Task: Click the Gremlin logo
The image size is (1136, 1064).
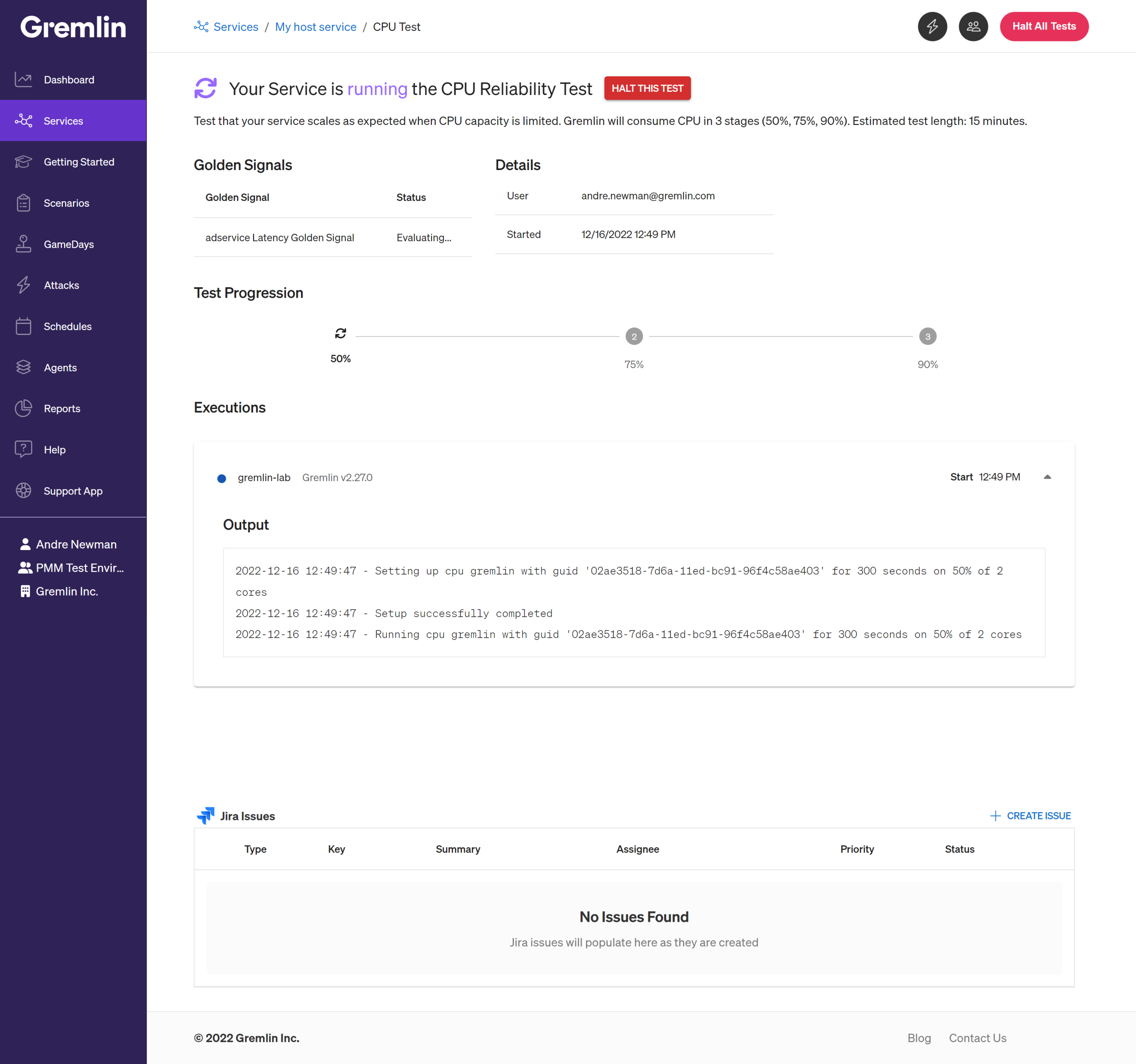Action: click(x=73, y=27)
